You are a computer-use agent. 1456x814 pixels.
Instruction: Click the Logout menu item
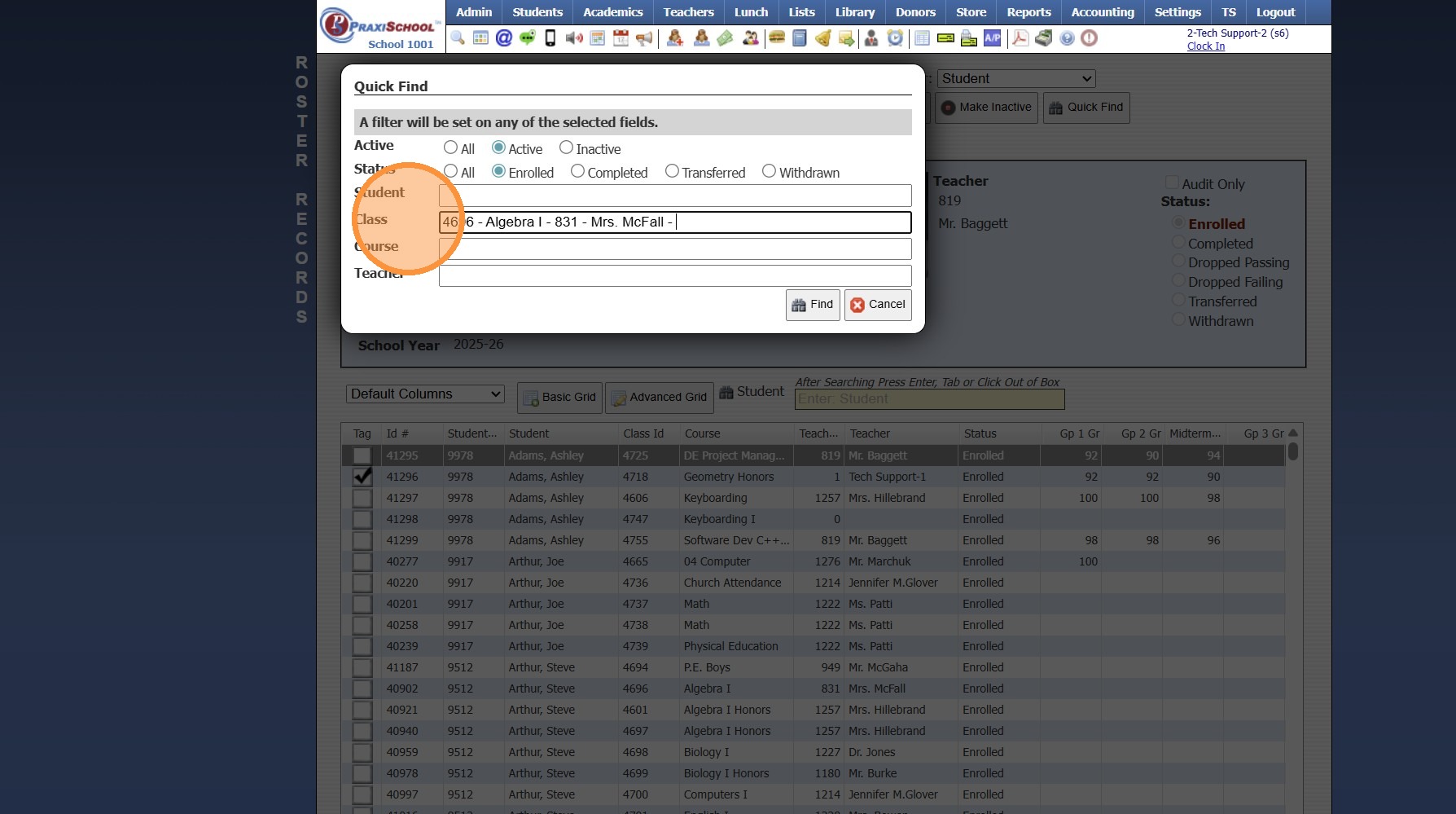[x=1275, y=12]
